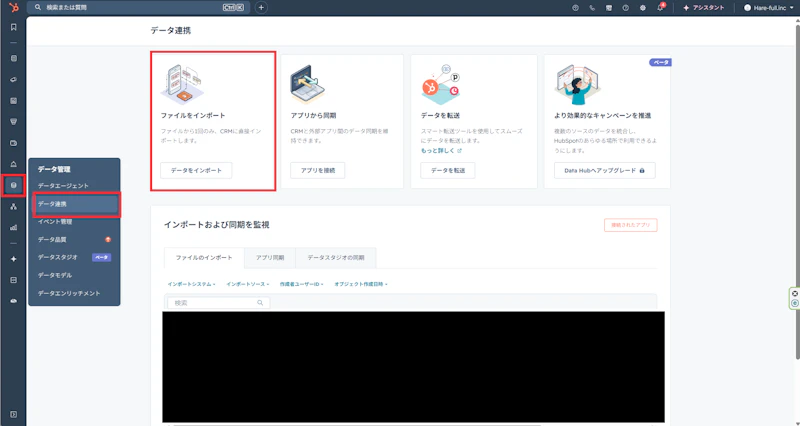Expand the インポートソース filter dropdown
Image resolution: width=800 pixels, height=426 pixels.
pyautogui.click(x=247, y=284)
